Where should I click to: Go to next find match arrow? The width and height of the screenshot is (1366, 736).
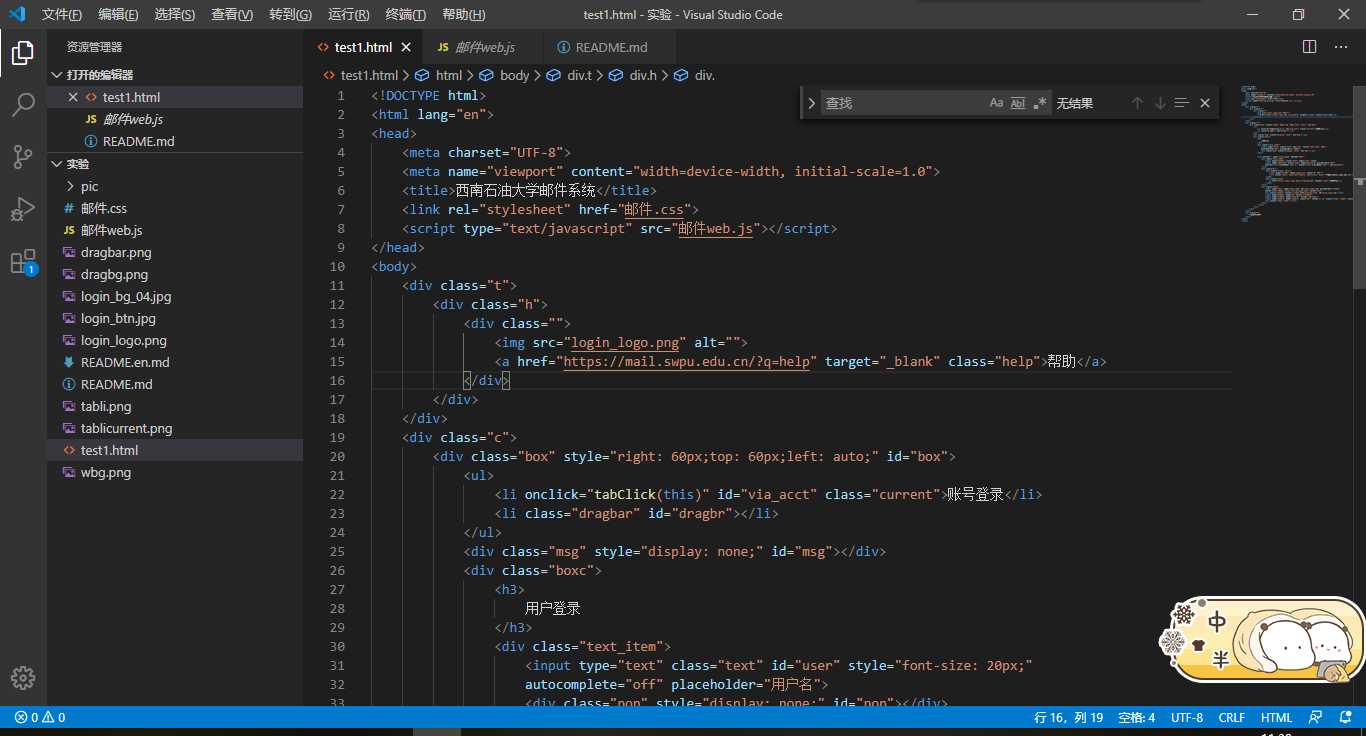1160,103
